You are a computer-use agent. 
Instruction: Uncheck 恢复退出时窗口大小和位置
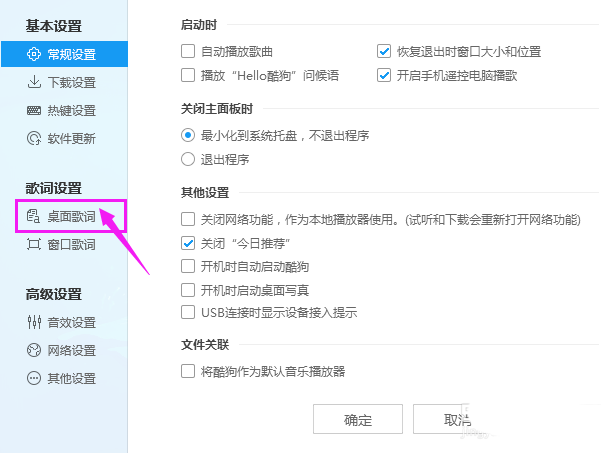pyautogui.click(x=383, y=51)
